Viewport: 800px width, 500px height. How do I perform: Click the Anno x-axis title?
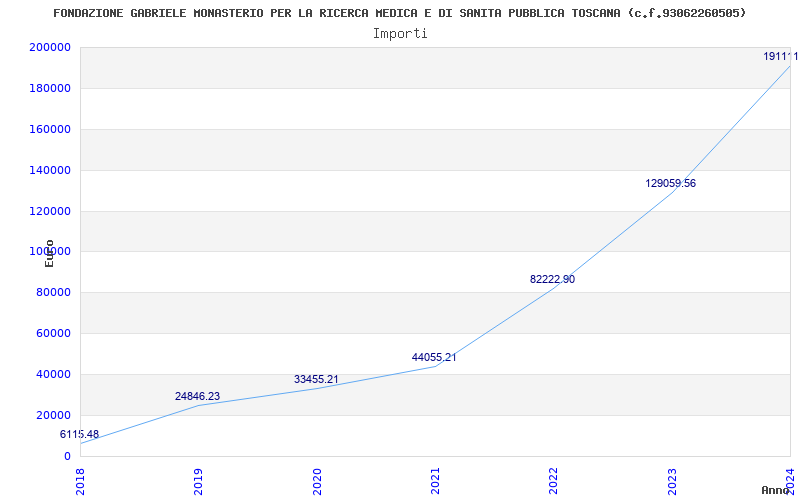776,490
